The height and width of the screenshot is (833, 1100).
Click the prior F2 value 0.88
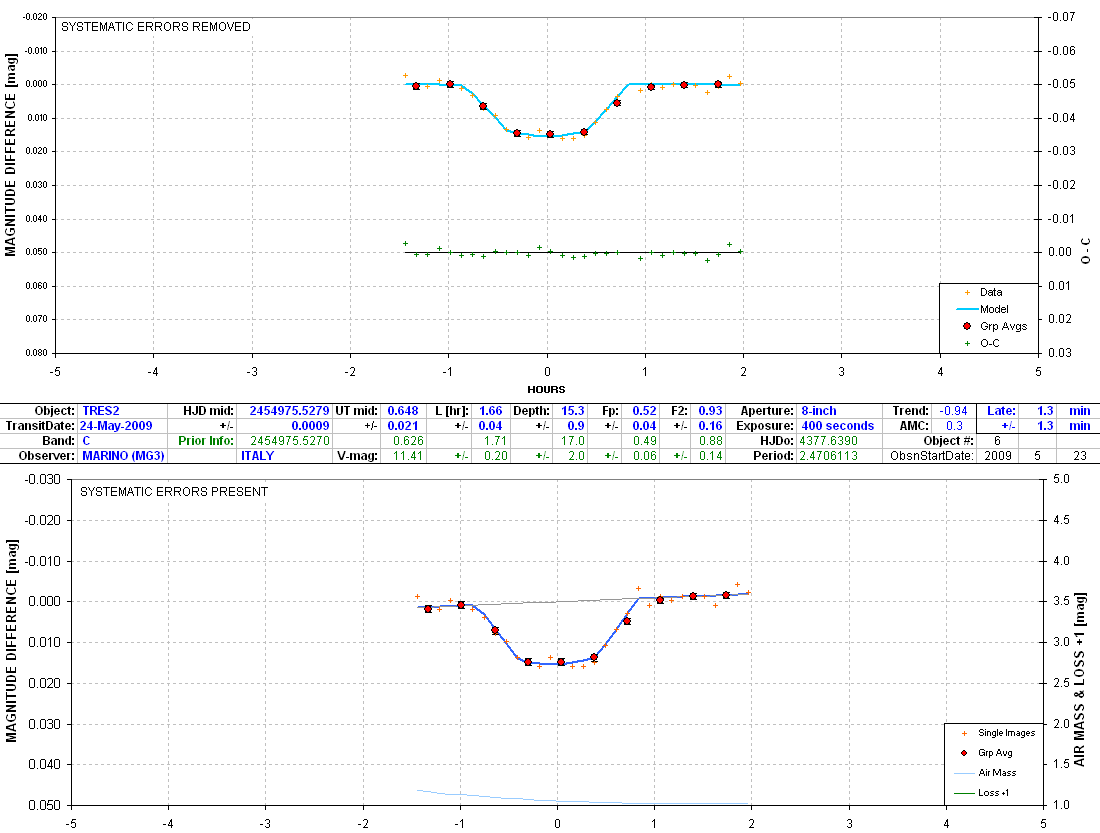pos(711,441)
